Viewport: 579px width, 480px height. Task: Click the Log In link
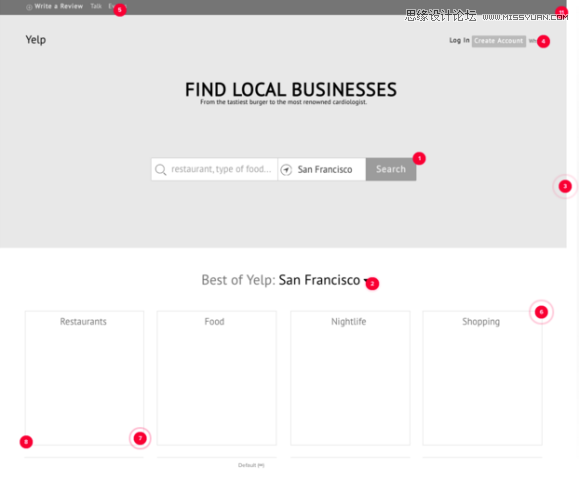pyautogui.click(x=459, y=40)
